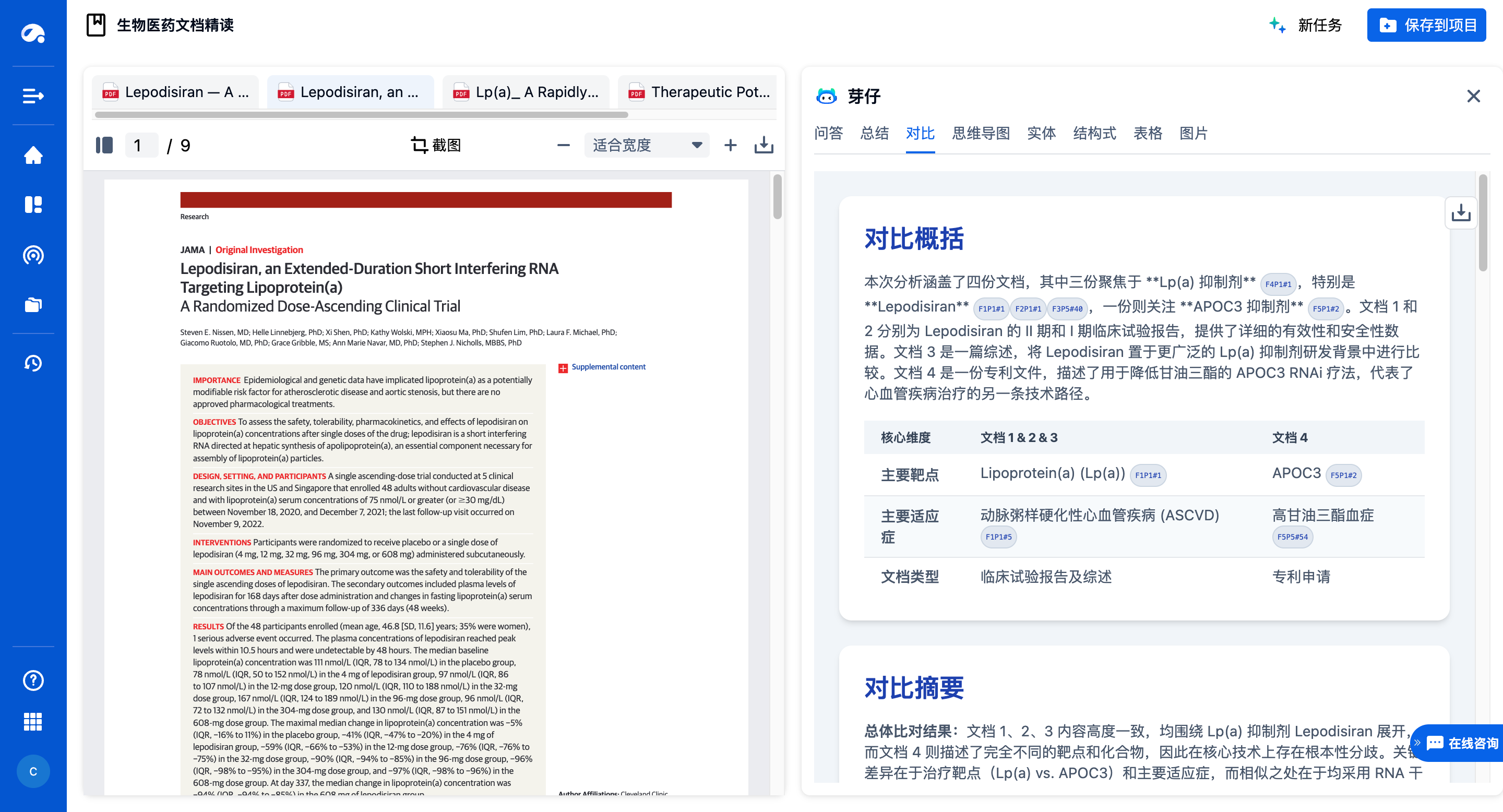
Task: Collapse the left sidebar with the list icon
Action: [33, 95]
